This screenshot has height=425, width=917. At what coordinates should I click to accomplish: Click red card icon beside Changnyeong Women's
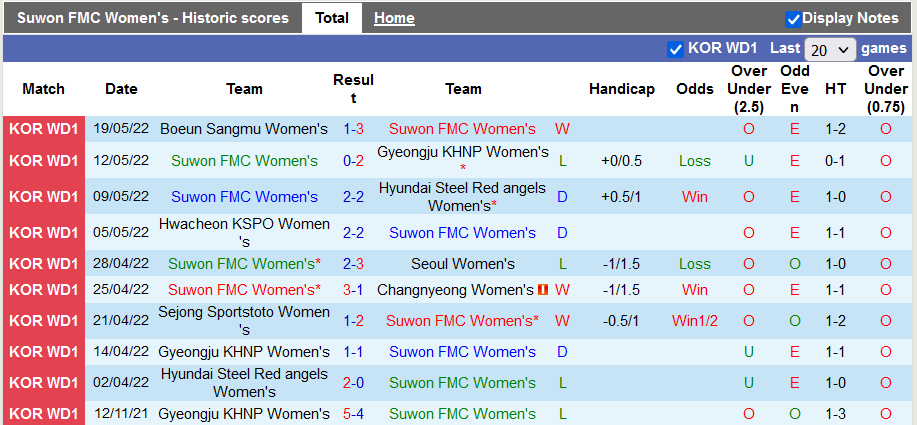pos(543,290)
